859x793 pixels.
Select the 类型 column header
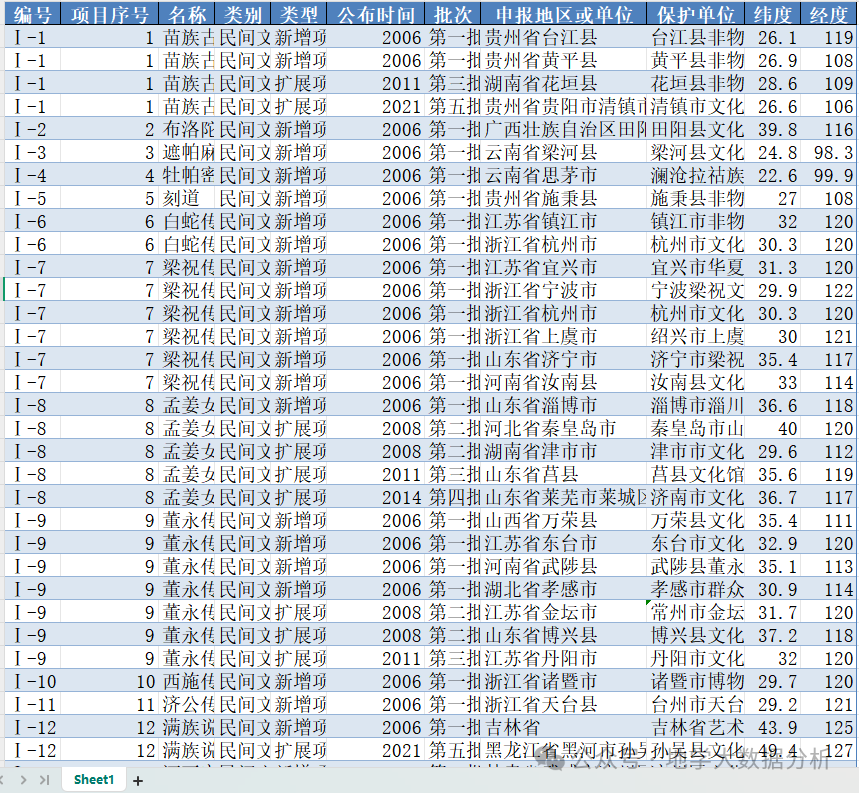[299, 14]
